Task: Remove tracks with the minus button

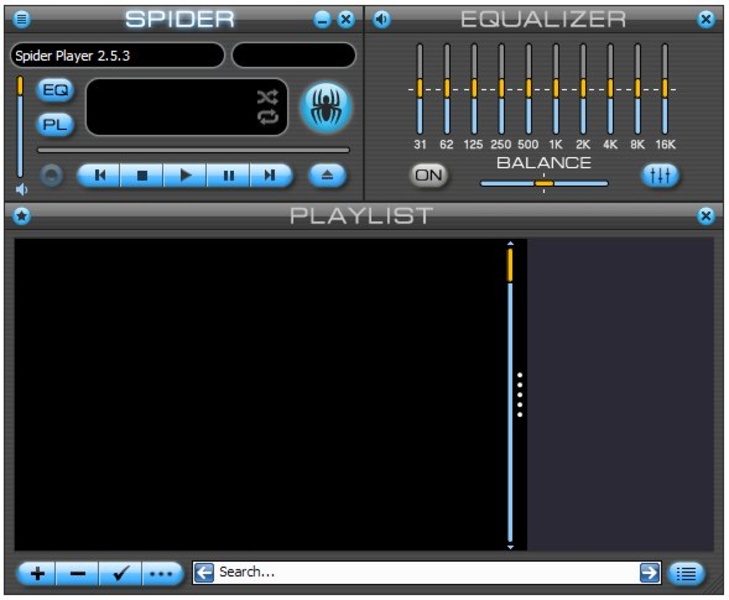Action: coord(77,574)
